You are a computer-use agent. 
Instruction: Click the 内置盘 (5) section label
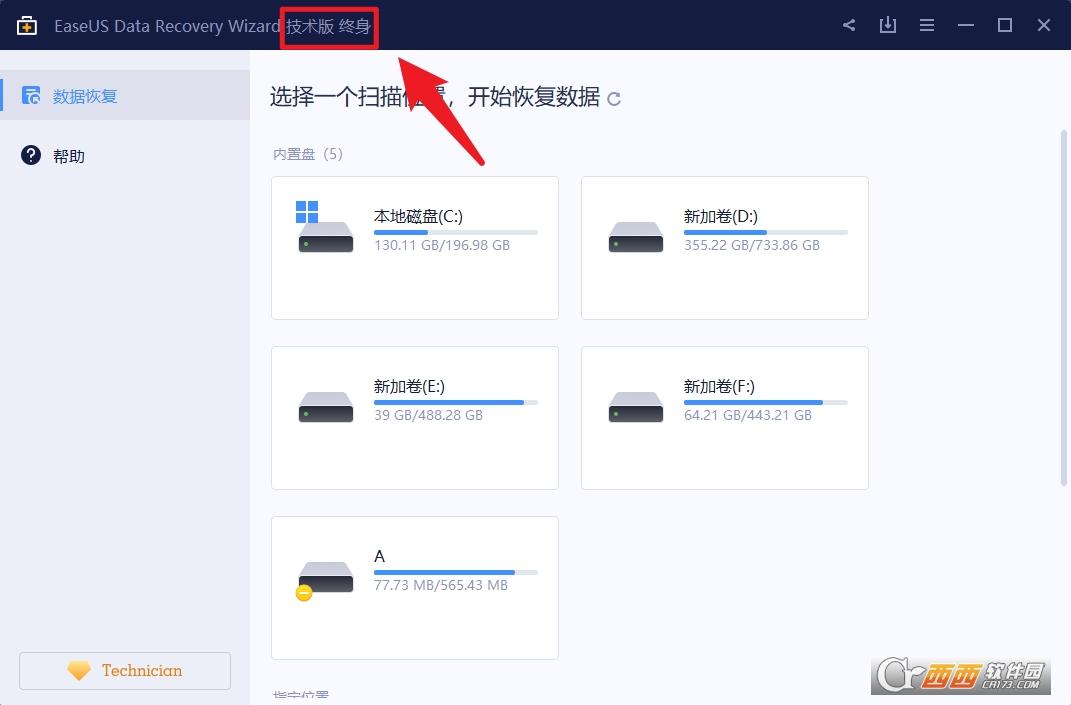click(308, 154)
